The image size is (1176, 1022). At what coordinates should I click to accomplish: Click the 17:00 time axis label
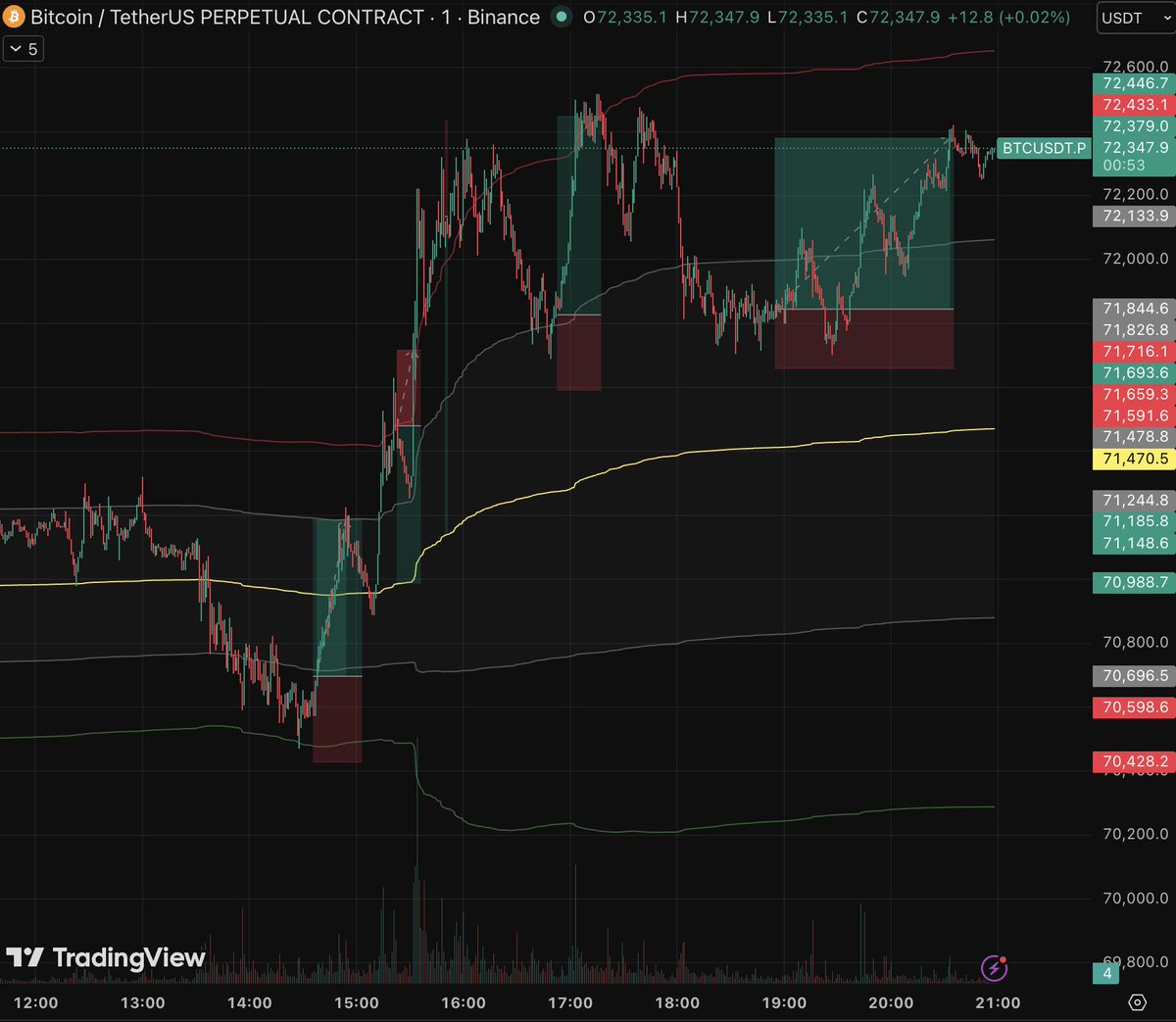(x=570, y=1002)
